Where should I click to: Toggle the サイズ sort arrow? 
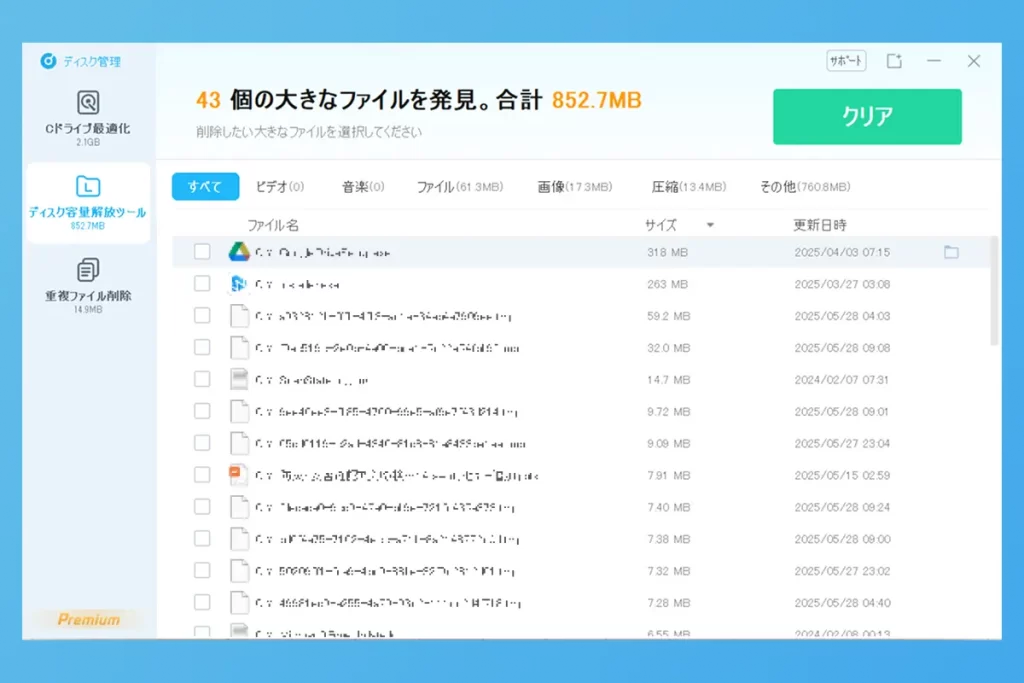[x=710, y=225]
